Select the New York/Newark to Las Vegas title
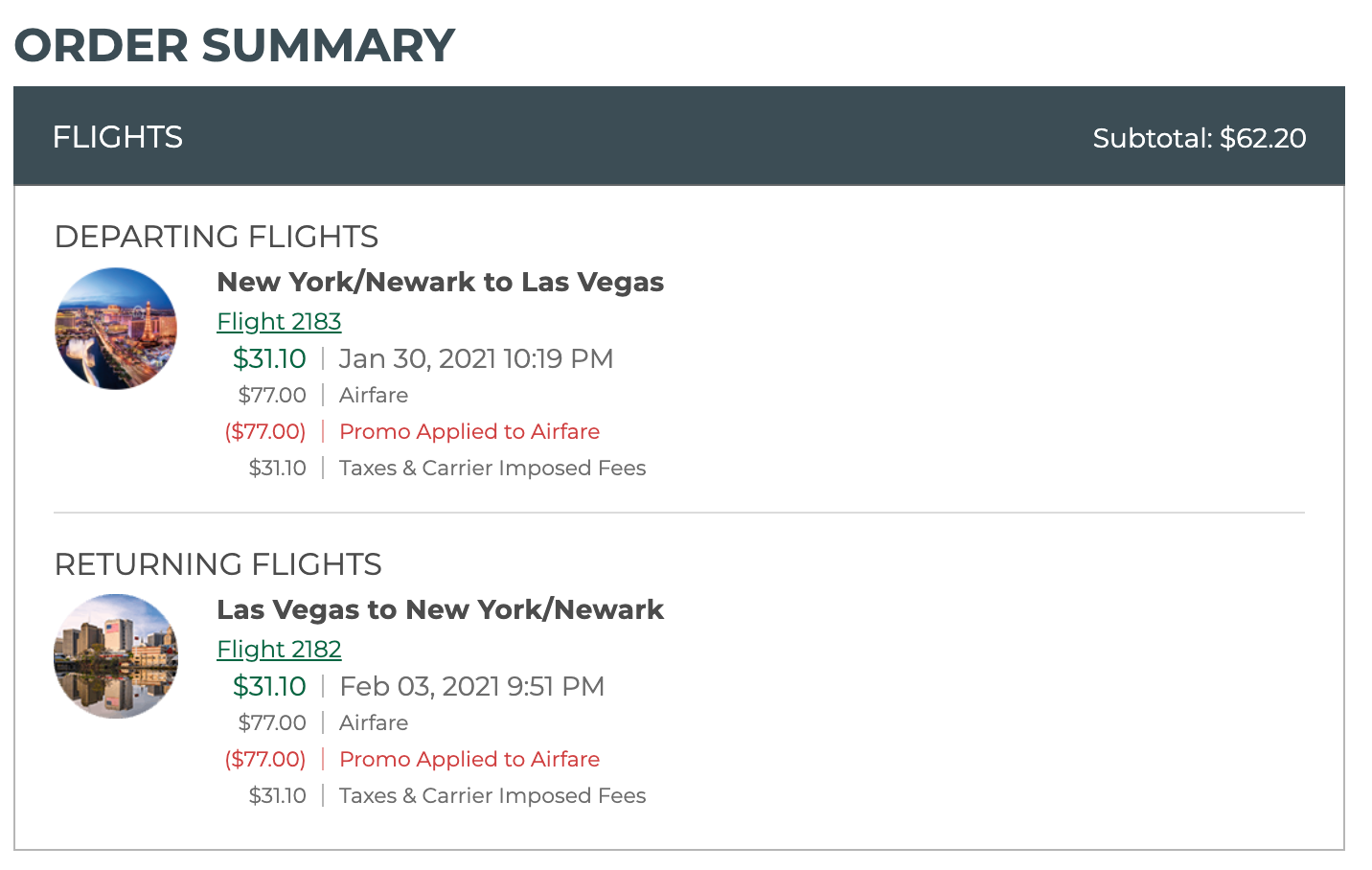 tap(440, 282)
